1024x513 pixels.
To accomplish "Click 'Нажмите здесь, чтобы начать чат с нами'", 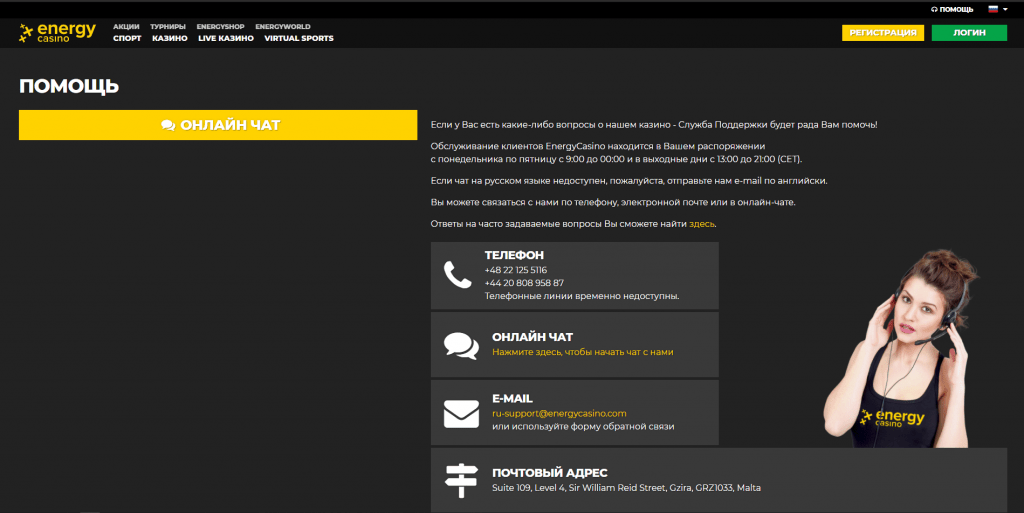I will click(583, 352).
